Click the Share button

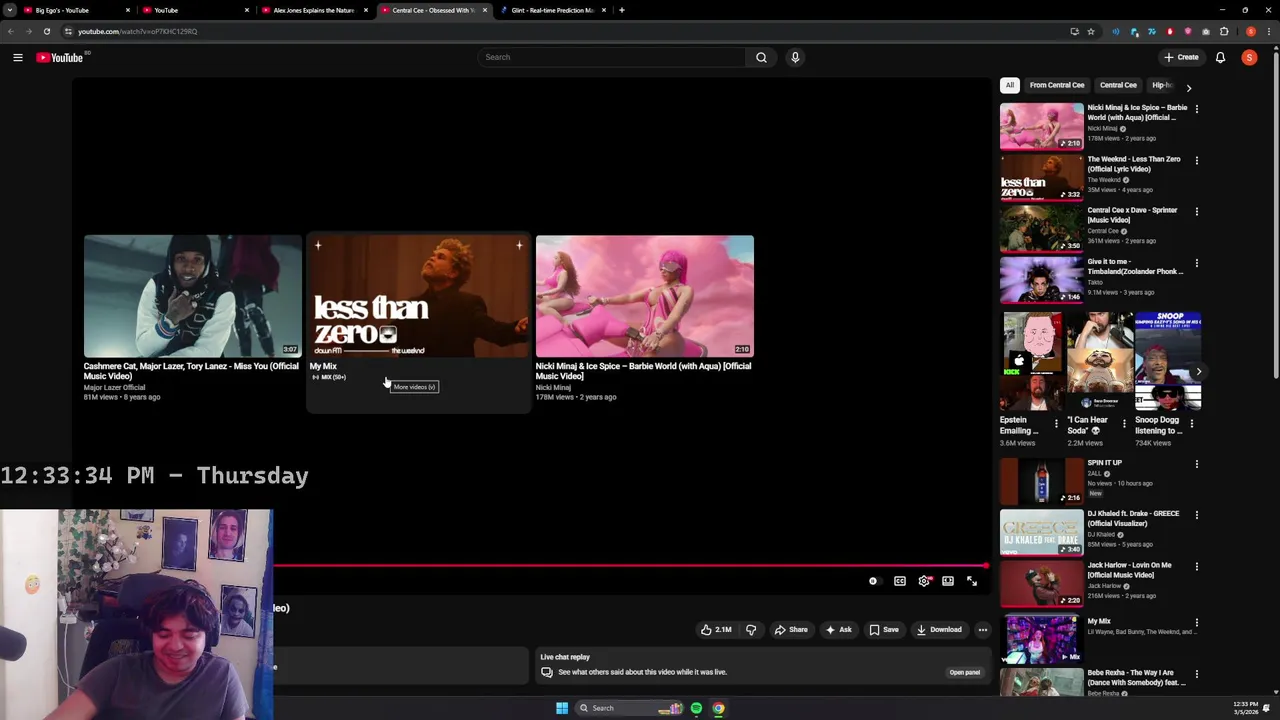click(x=790, y=630)
